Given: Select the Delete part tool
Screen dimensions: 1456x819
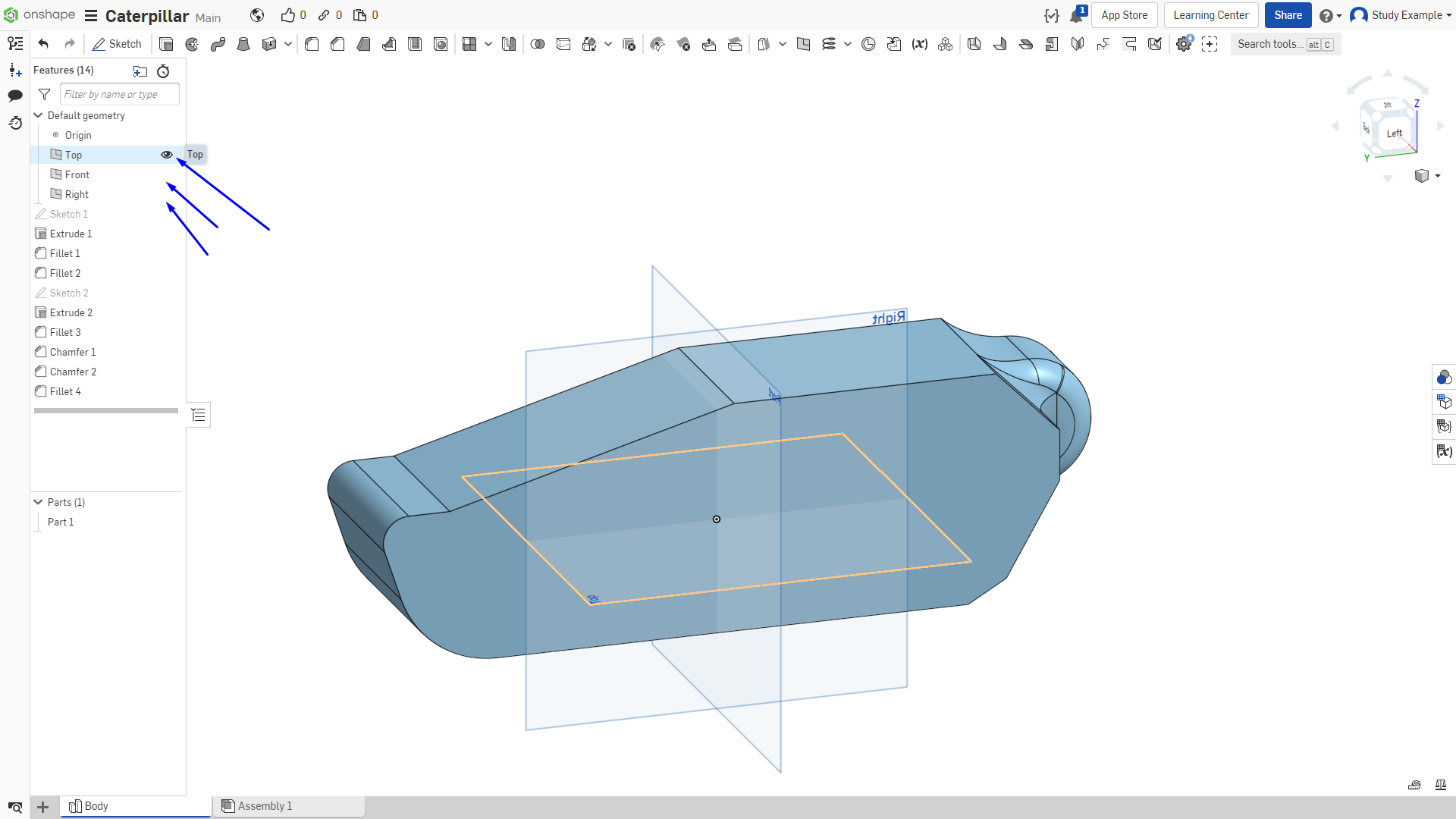Looking at the screenshot, I should 629,44.
